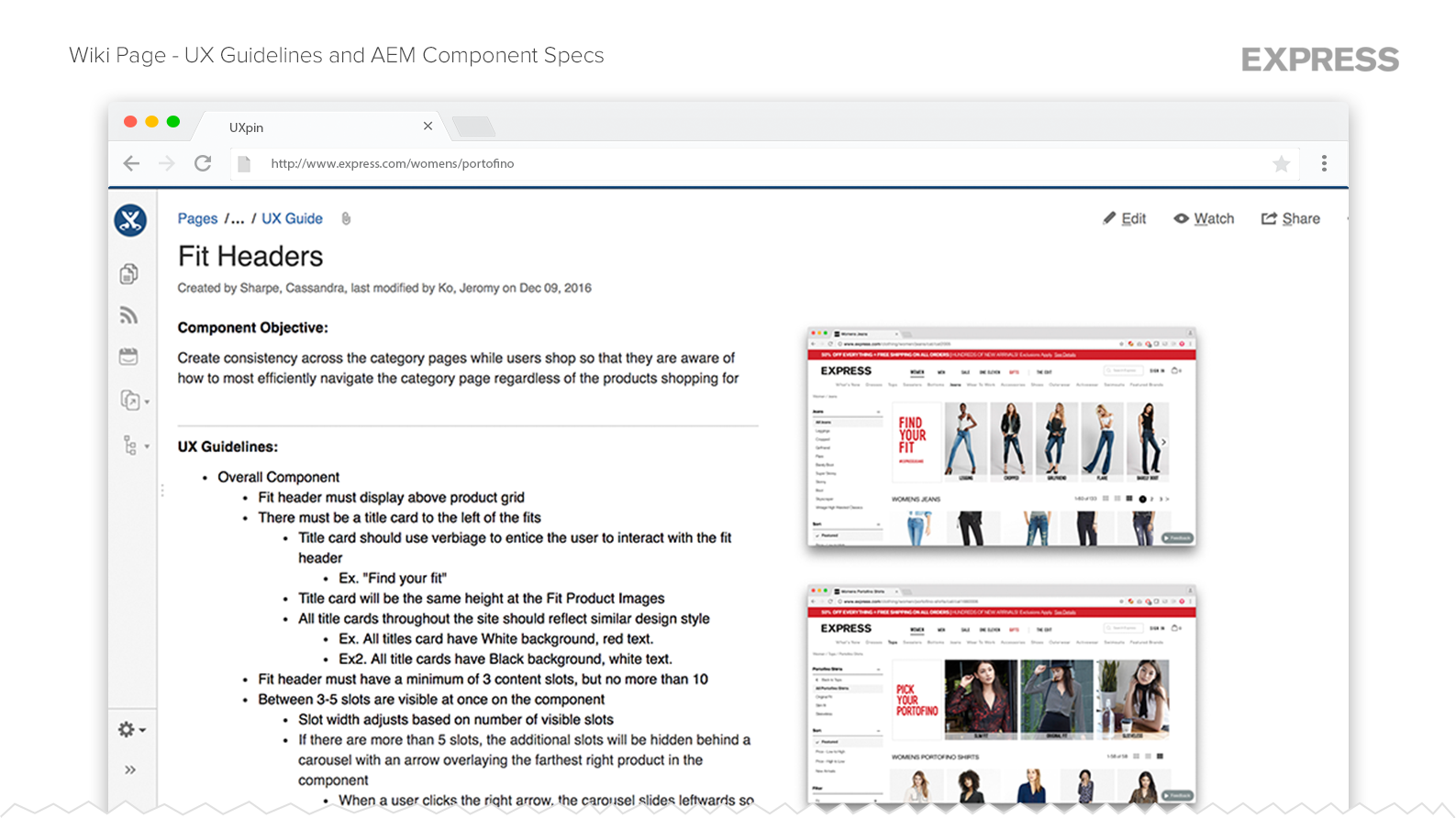This screenshot has width=1456, height=818.
Task: Click the Fit Headers page title
Action: point(250,256)
